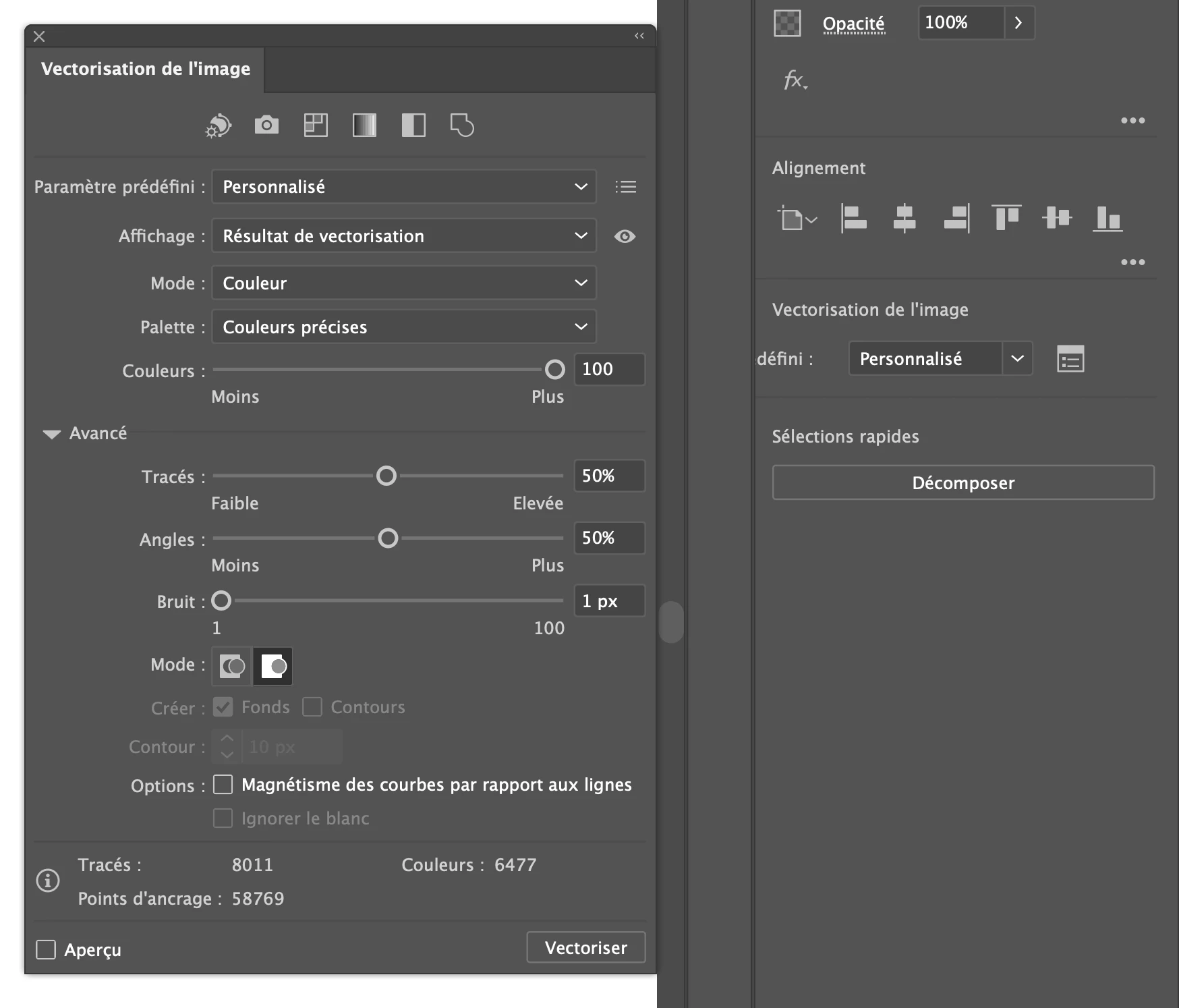Open the Mode Couleur dropdown

click(404, 283)
